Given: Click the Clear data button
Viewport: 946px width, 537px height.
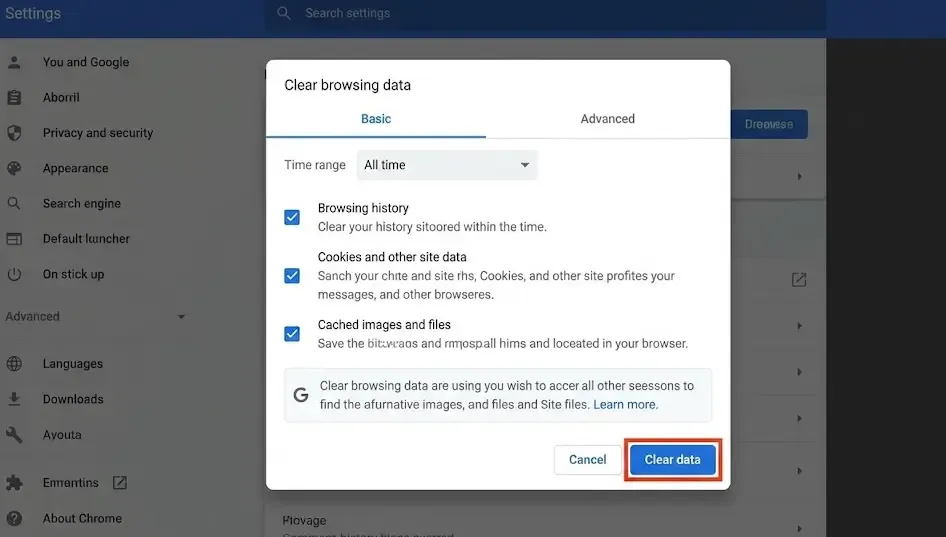Looking at the screenshot, I should point(672,460).
